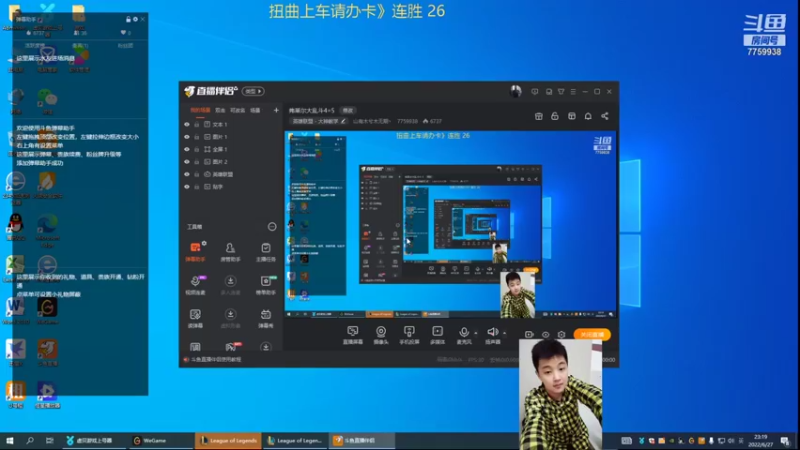The width and height of the screenshot is (800, 450).
Task: Toggle the lock on the 全屏 1 layer
Action: point(196,149)
